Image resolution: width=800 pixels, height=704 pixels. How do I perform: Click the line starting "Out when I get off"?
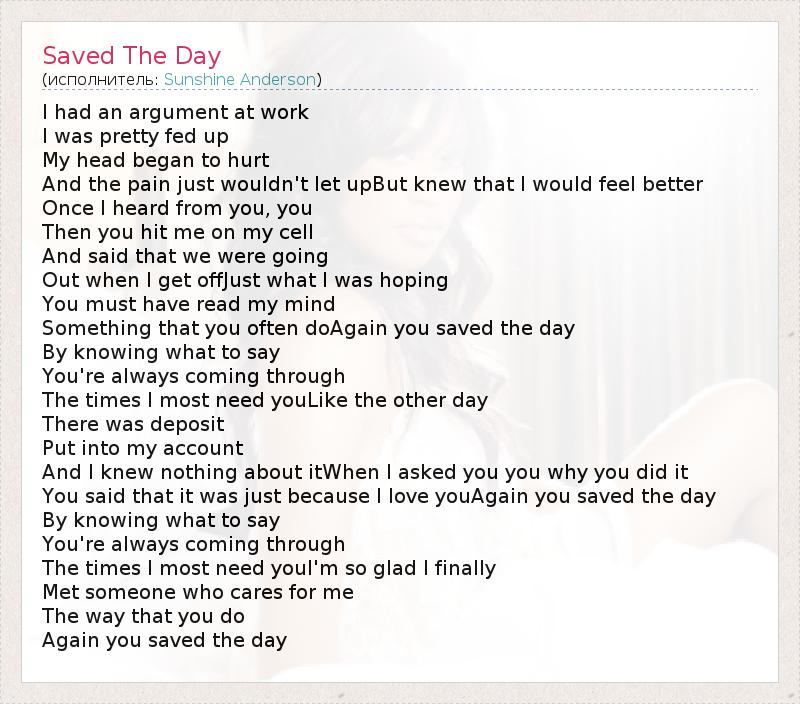point(245,280)
